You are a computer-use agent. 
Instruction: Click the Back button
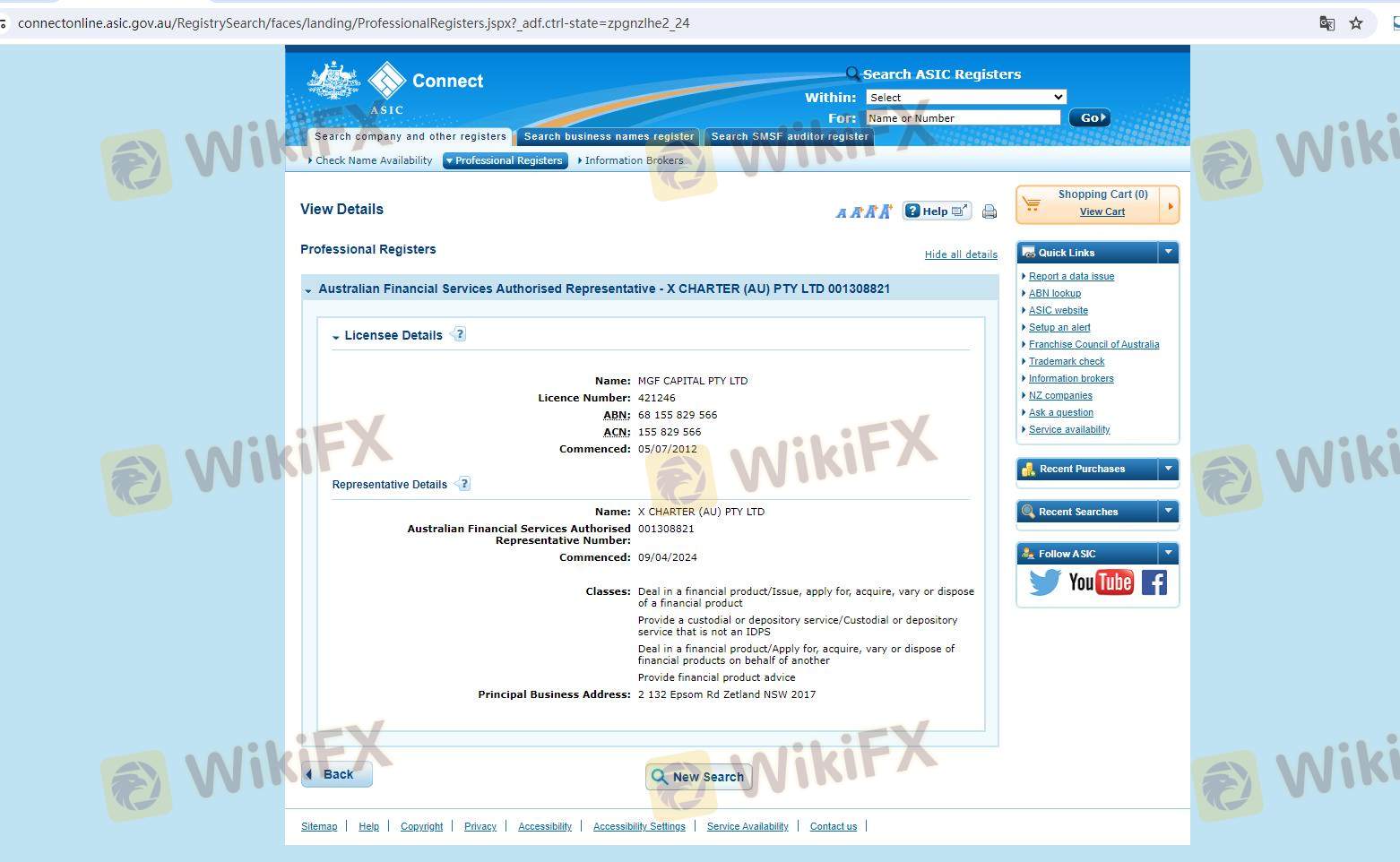[337, 774]
